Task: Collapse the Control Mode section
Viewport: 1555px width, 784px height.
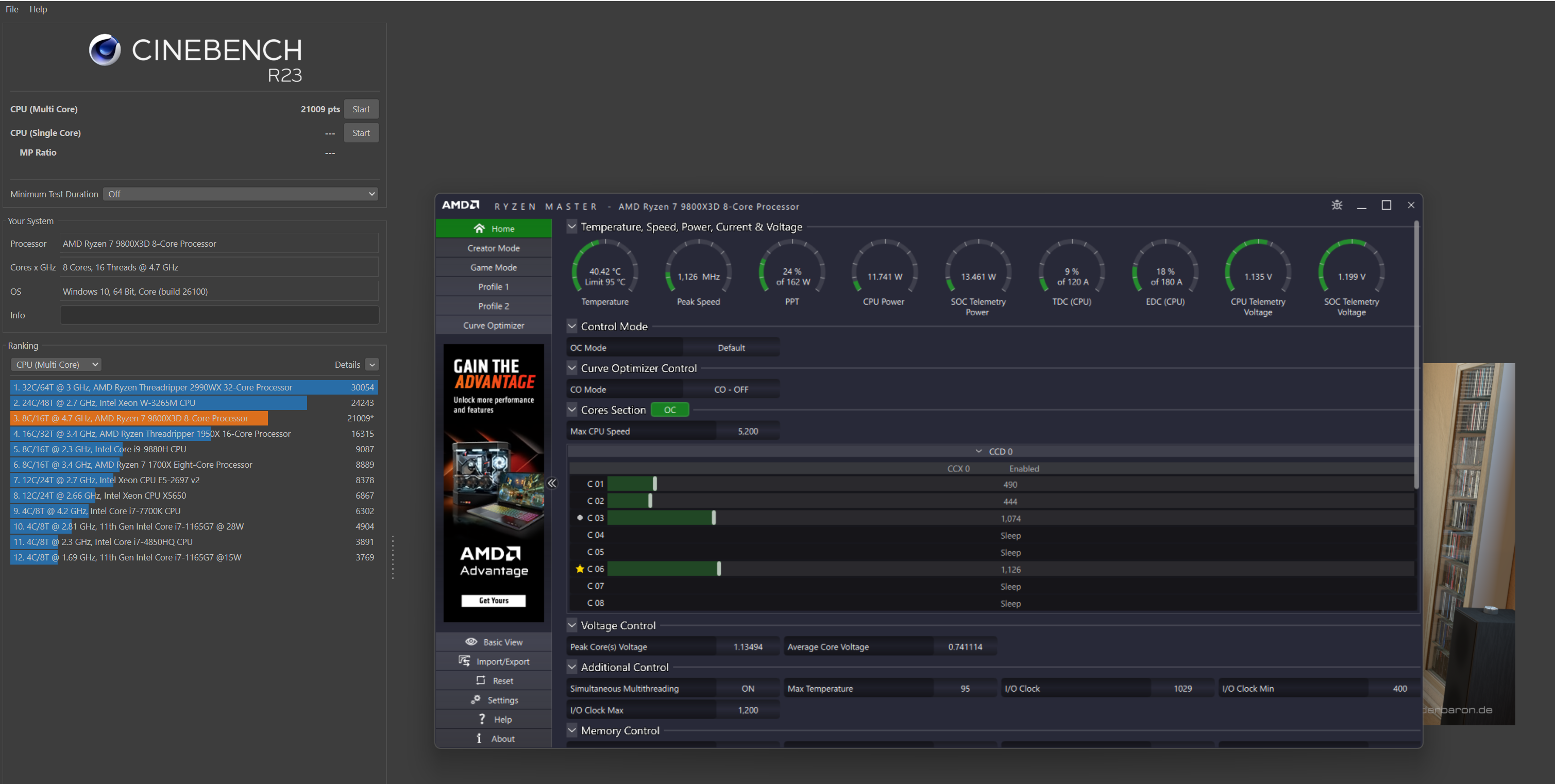Action: (x=571, y=326)
